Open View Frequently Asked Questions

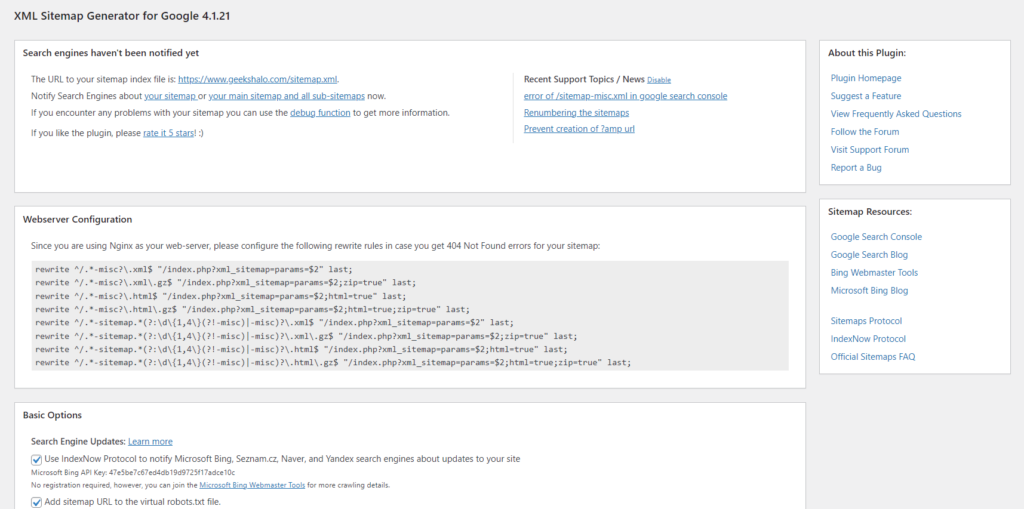tap(896, 114)
